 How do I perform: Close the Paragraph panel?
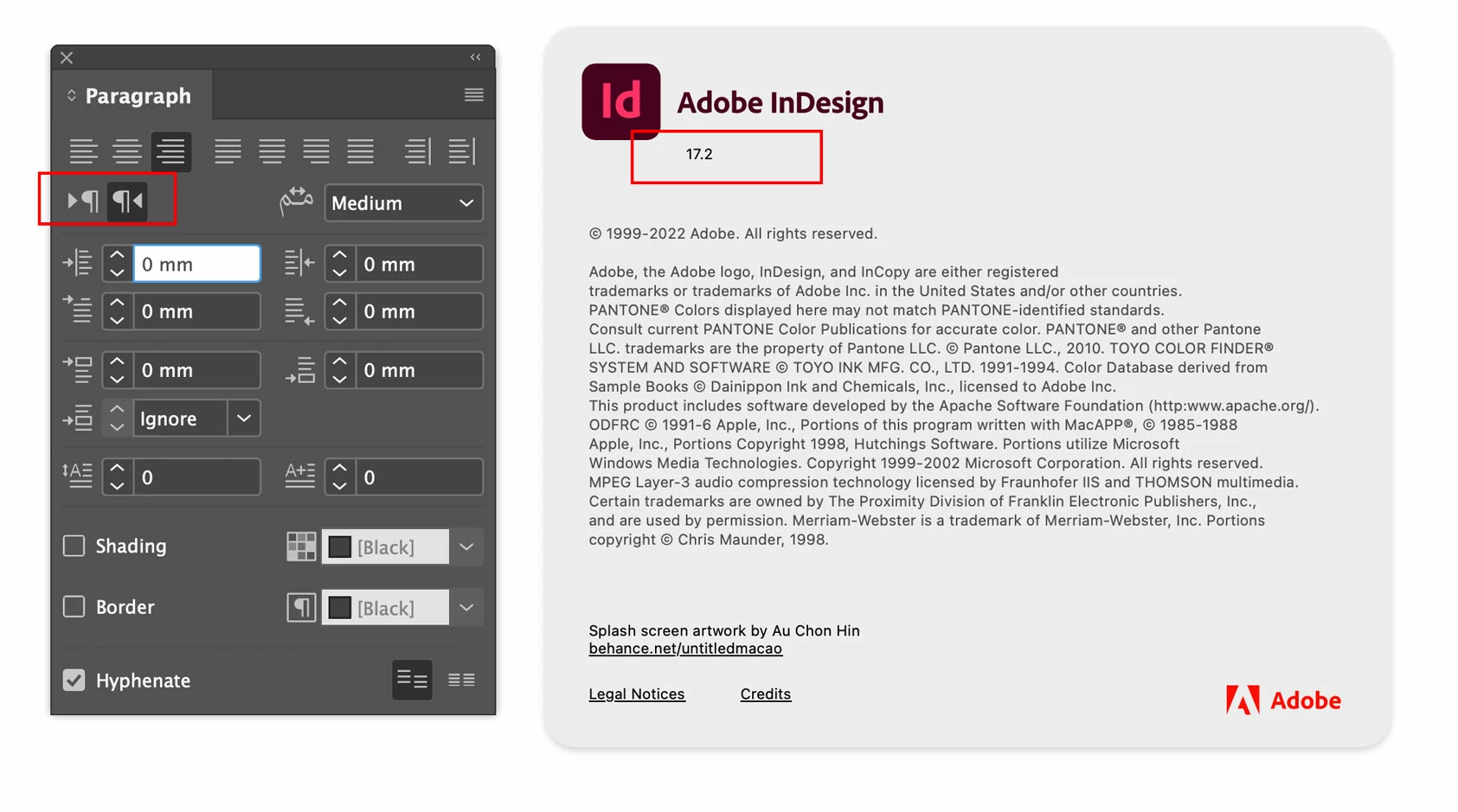67,58
